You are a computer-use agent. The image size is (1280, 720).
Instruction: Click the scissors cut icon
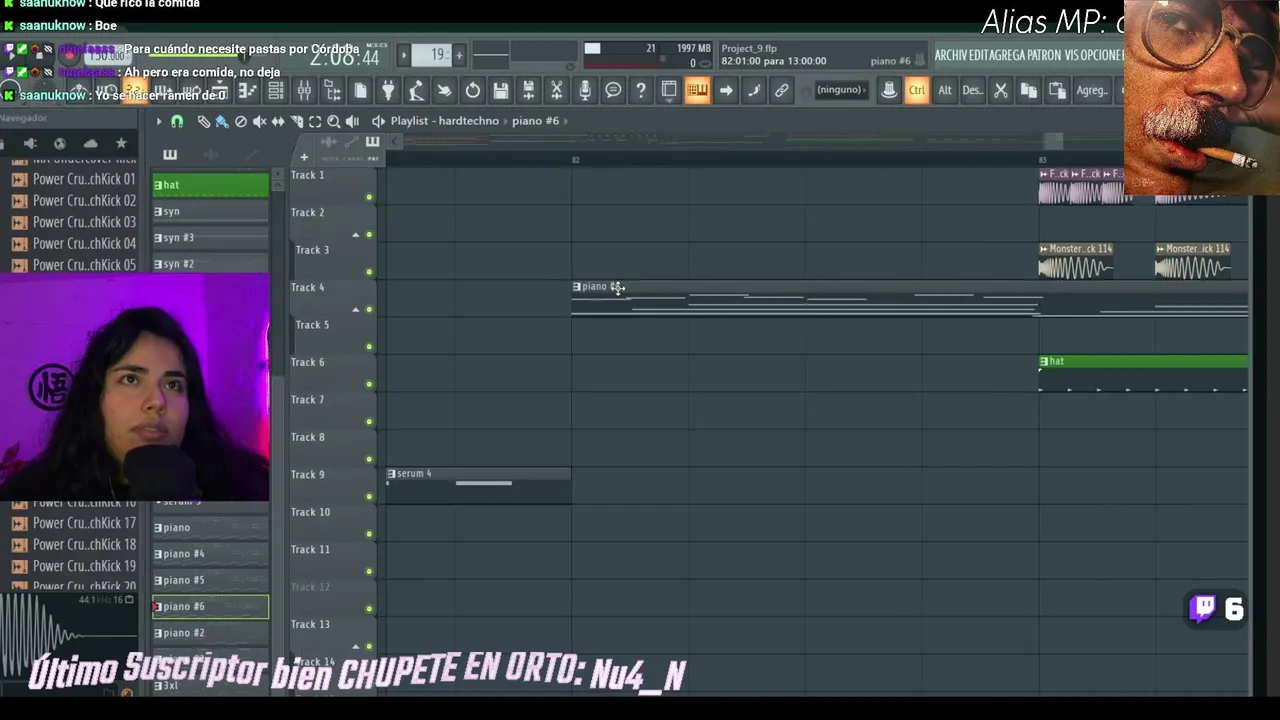click(x=1000, y=91)
